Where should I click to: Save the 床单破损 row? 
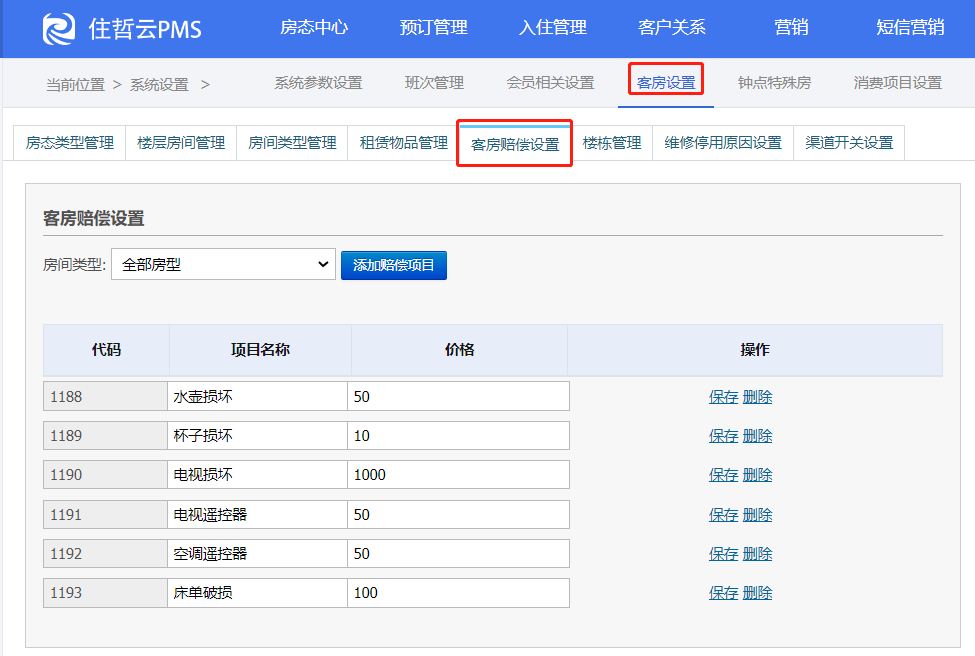[723, 593]
